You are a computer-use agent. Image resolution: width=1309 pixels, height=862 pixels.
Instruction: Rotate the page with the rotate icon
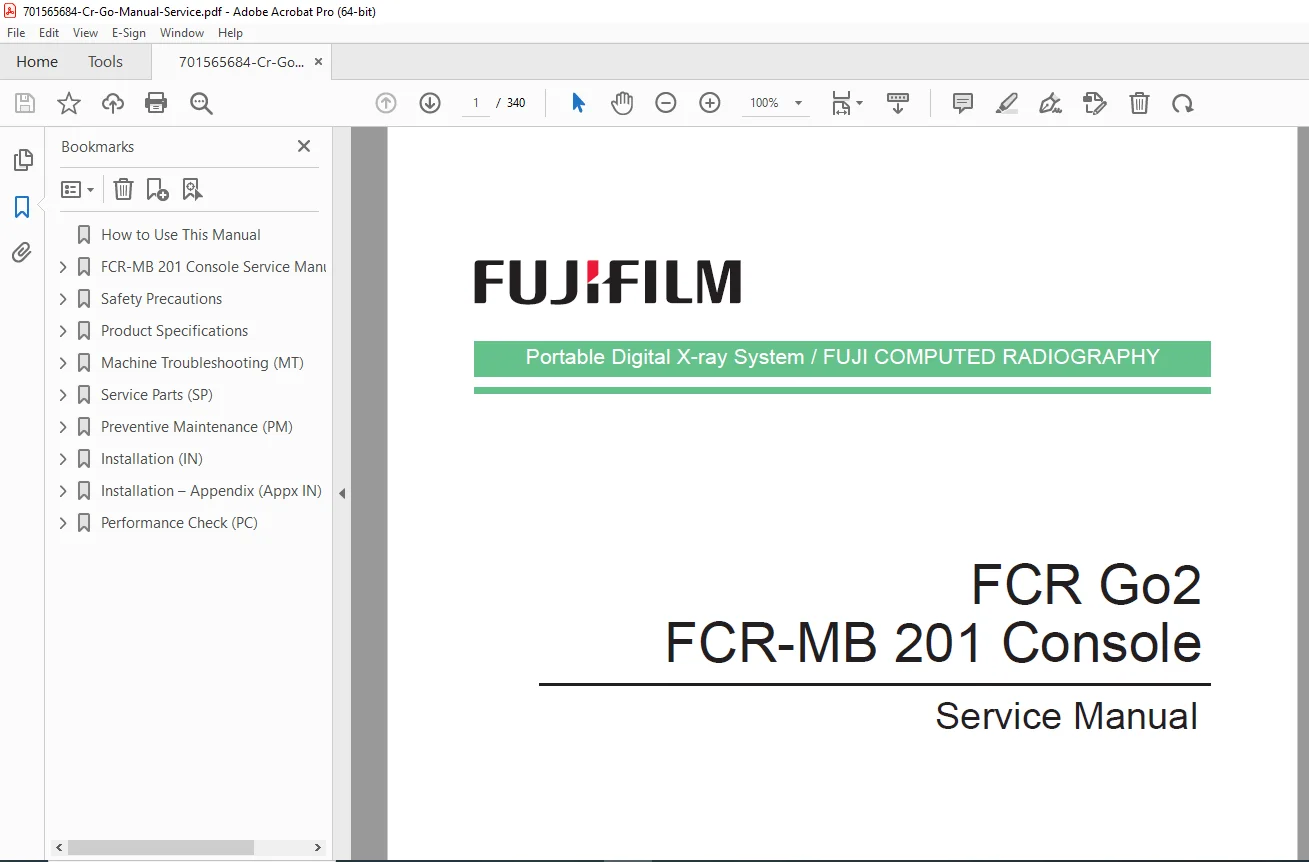pos(1183,103)
